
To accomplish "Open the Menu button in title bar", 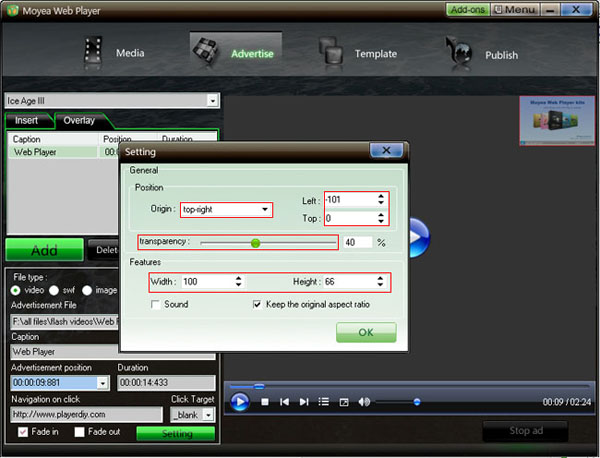I will 515,10.
